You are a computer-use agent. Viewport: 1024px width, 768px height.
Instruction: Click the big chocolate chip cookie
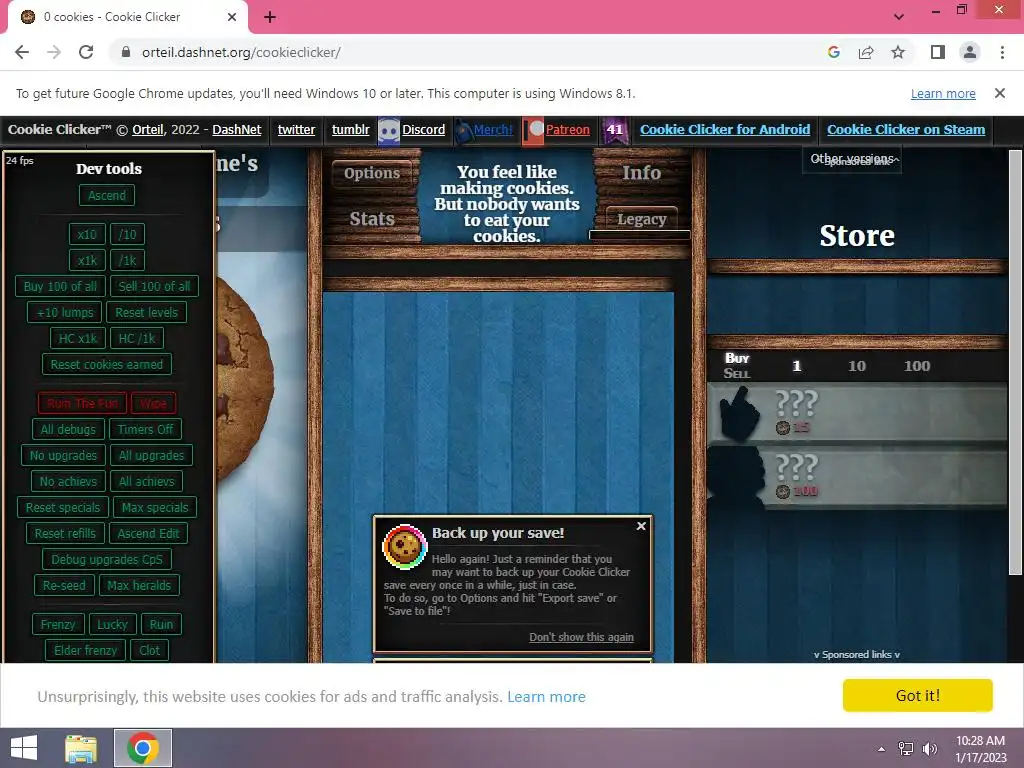[246, 379]
